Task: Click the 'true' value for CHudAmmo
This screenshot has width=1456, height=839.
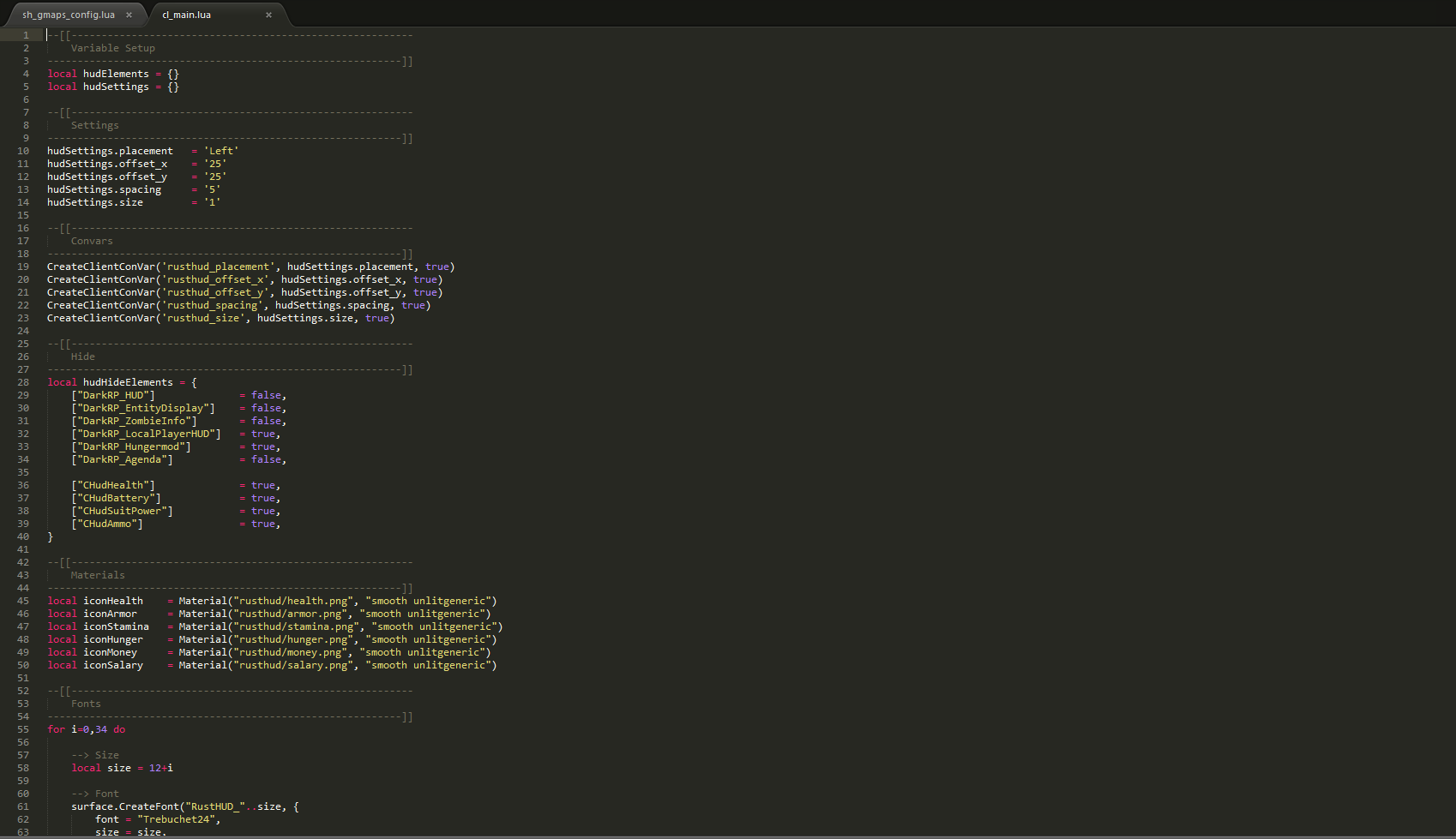Action: [263, 524]
